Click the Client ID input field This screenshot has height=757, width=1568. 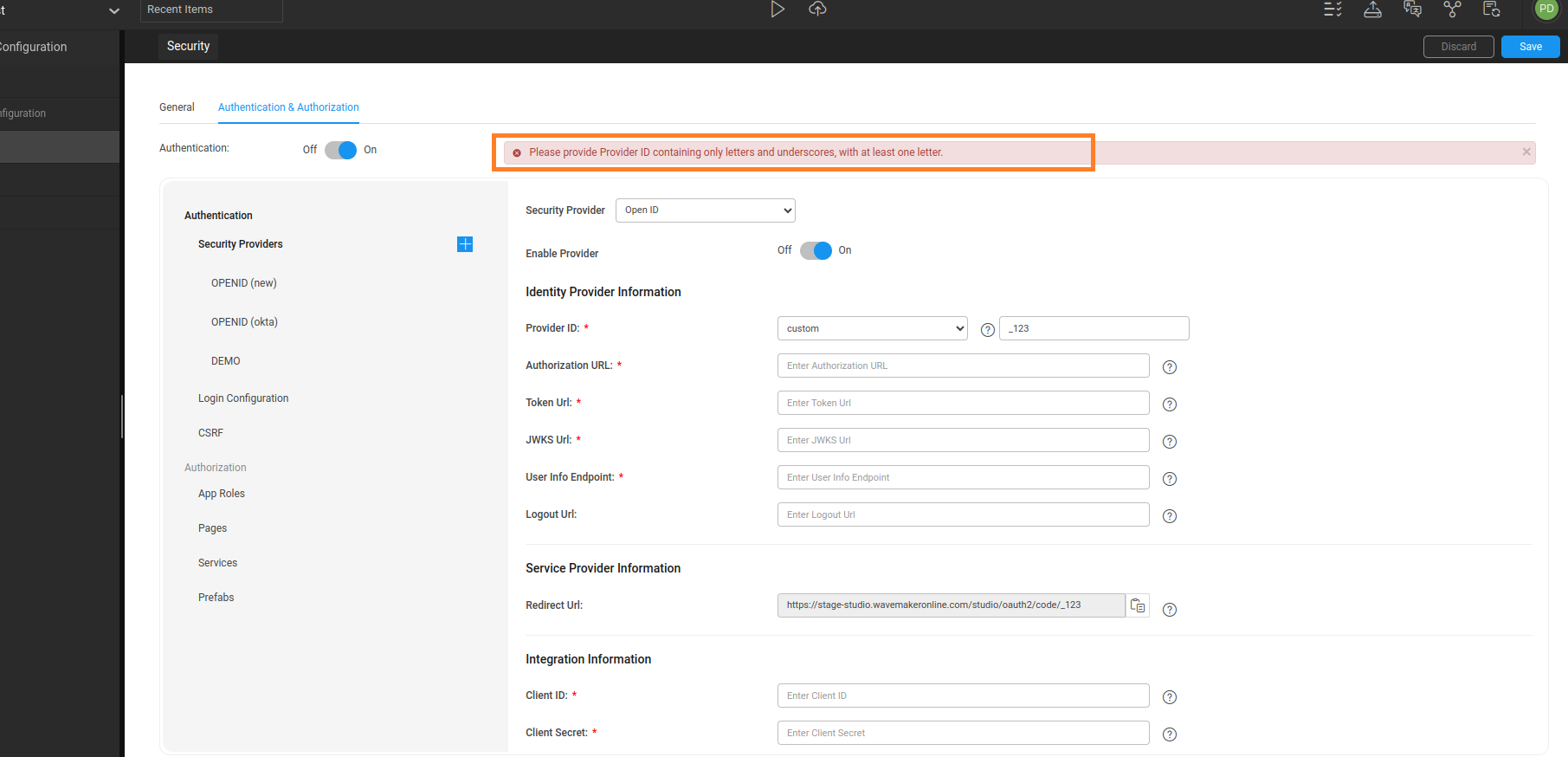click(x=963, y=696)
